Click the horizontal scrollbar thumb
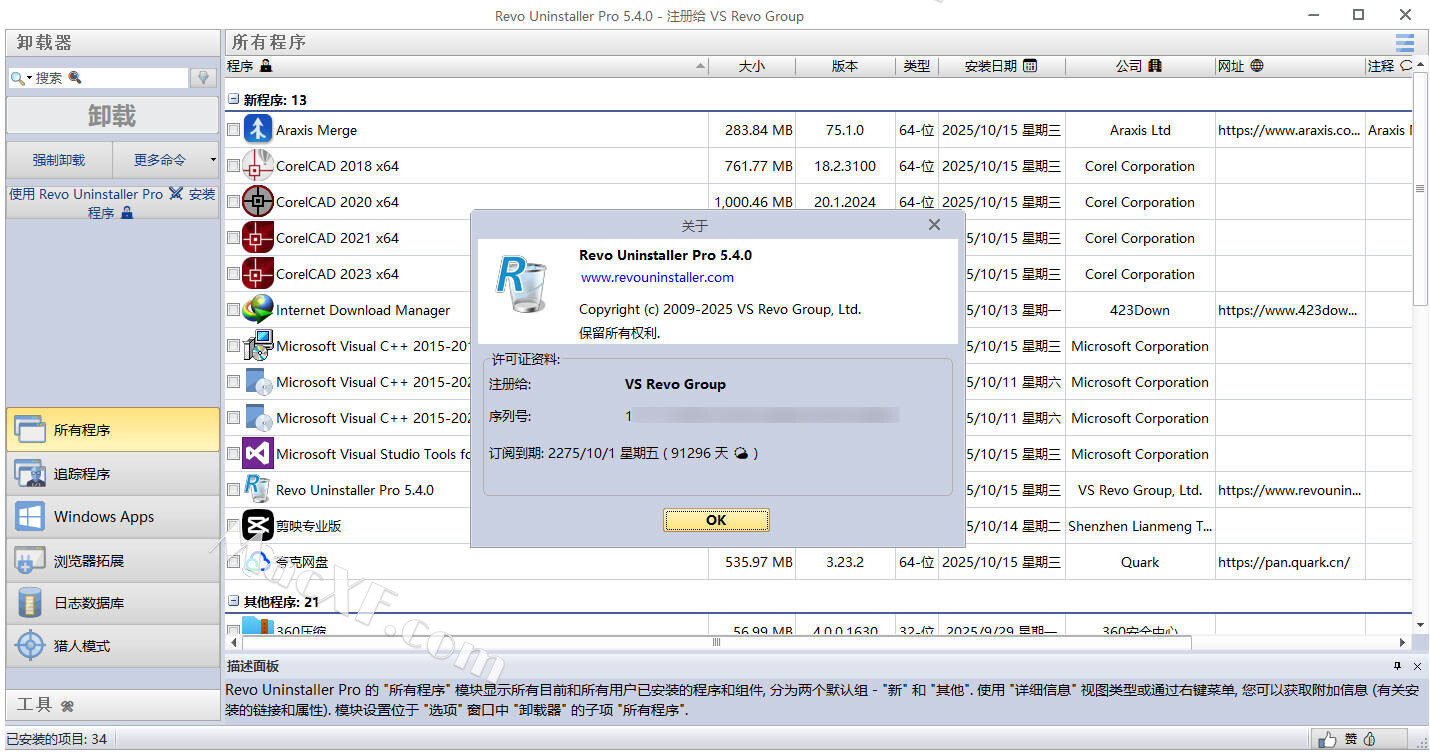 click(x=716, y=642)
